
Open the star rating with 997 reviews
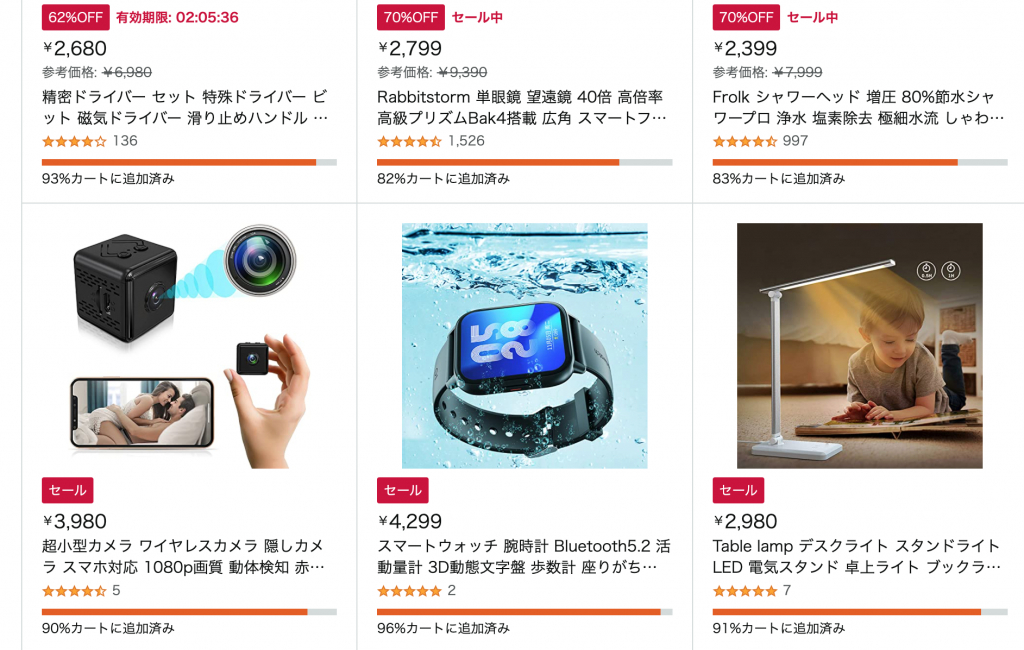(761, 141)
